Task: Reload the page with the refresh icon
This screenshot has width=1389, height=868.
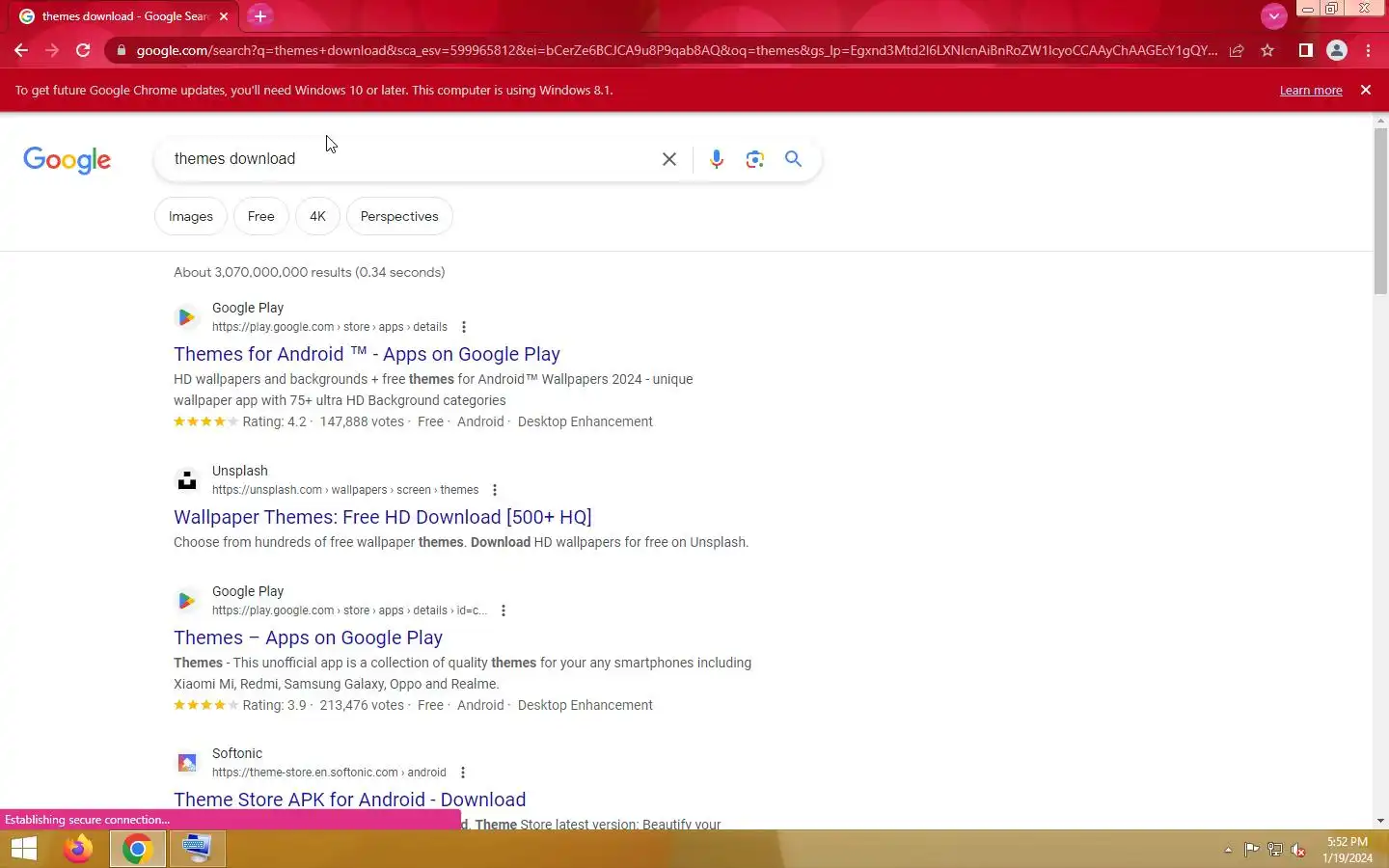Action: point(83,50)
